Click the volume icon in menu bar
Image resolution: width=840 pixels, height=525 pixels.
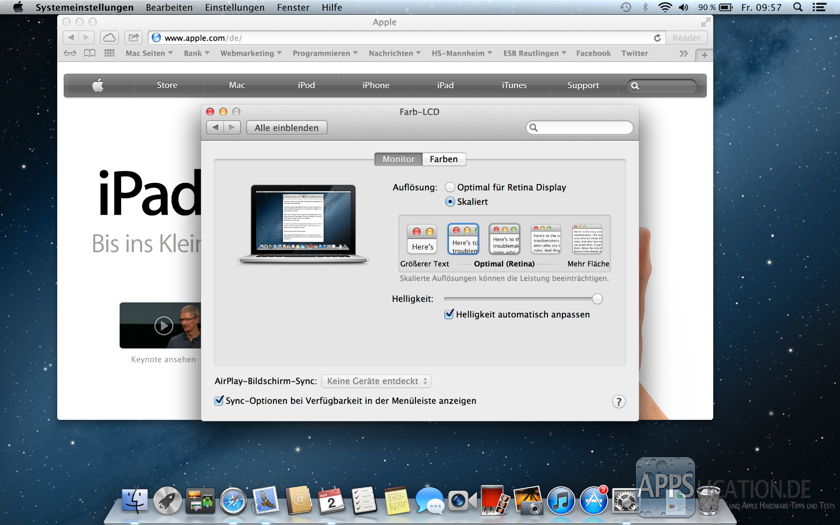(684, 7)
